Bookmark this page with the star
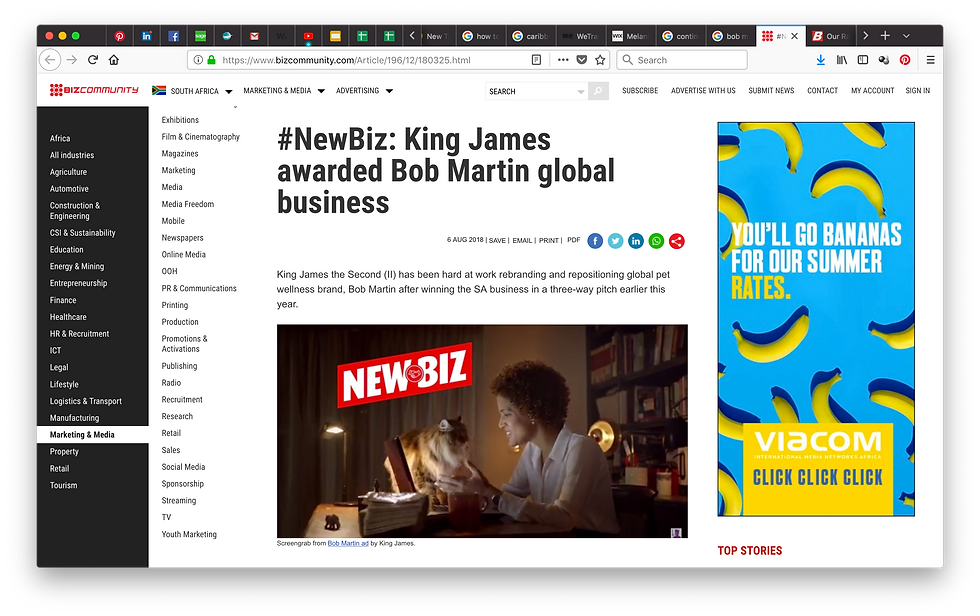The image size is (980, 616). point(601,60)
